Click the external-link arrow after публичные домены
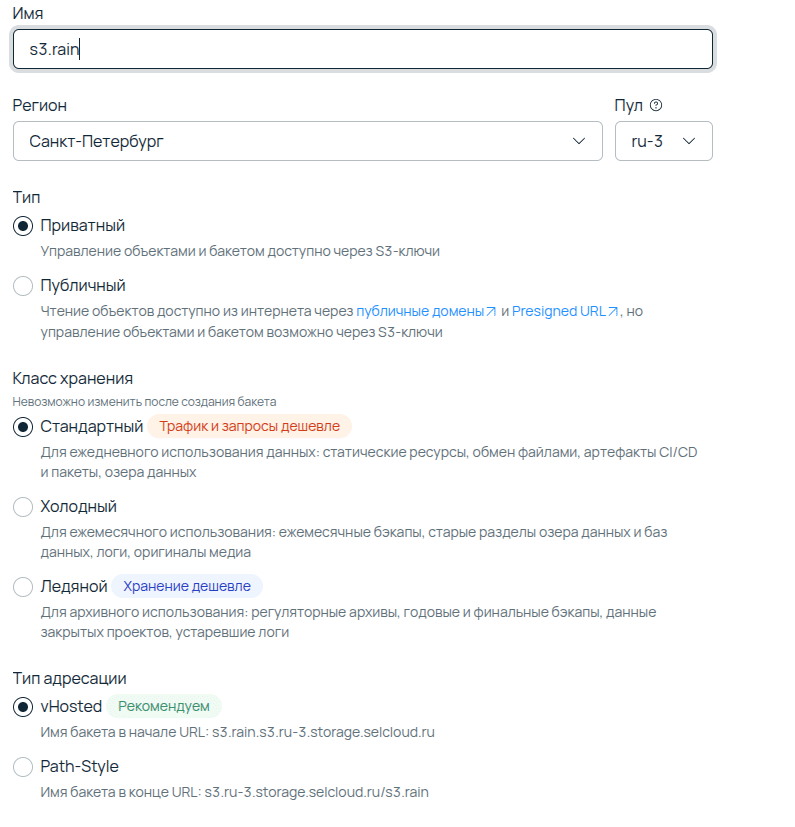This screenshot has width=795, height=827. [491, 312]
